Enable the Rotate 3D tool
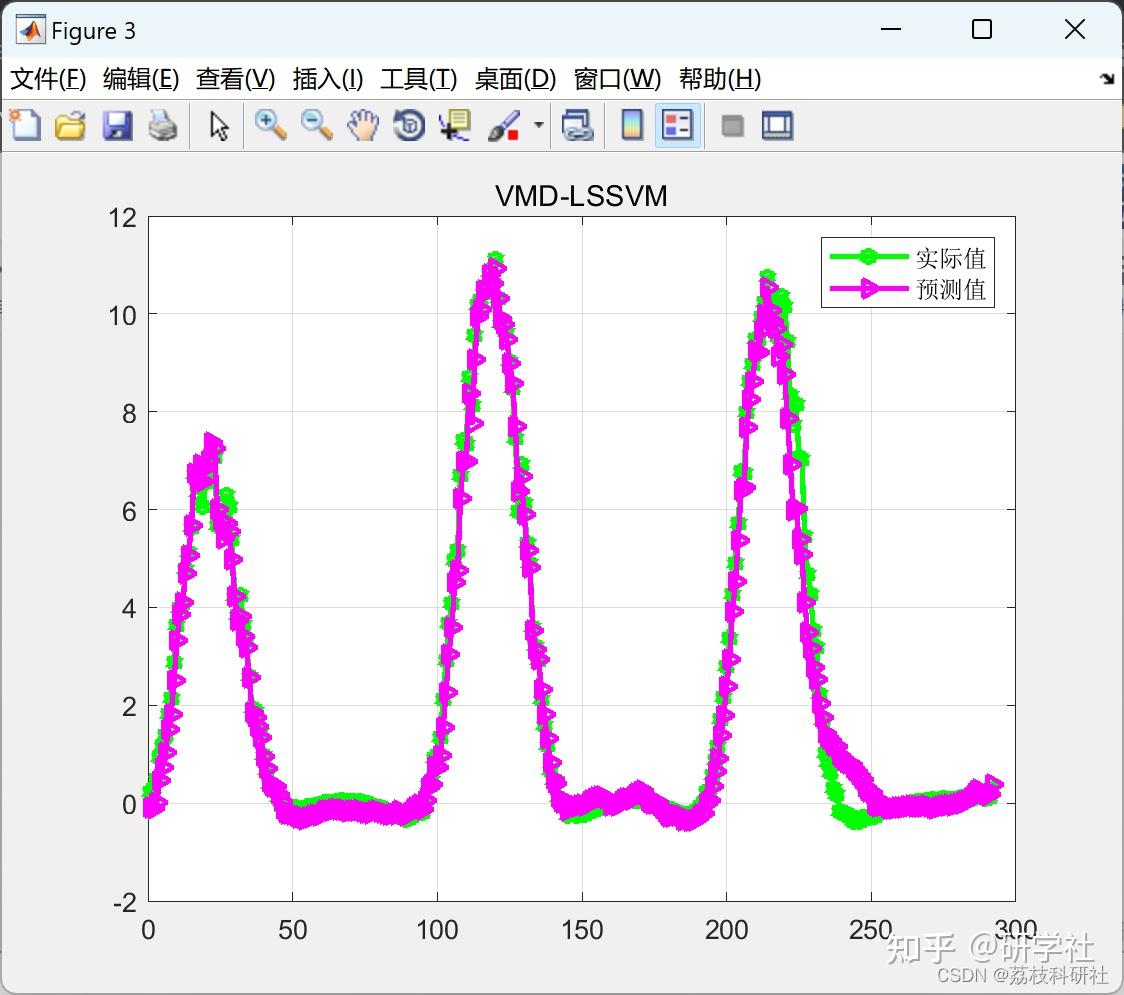The width and height of the screenshot is (1124, 995). 409,125
